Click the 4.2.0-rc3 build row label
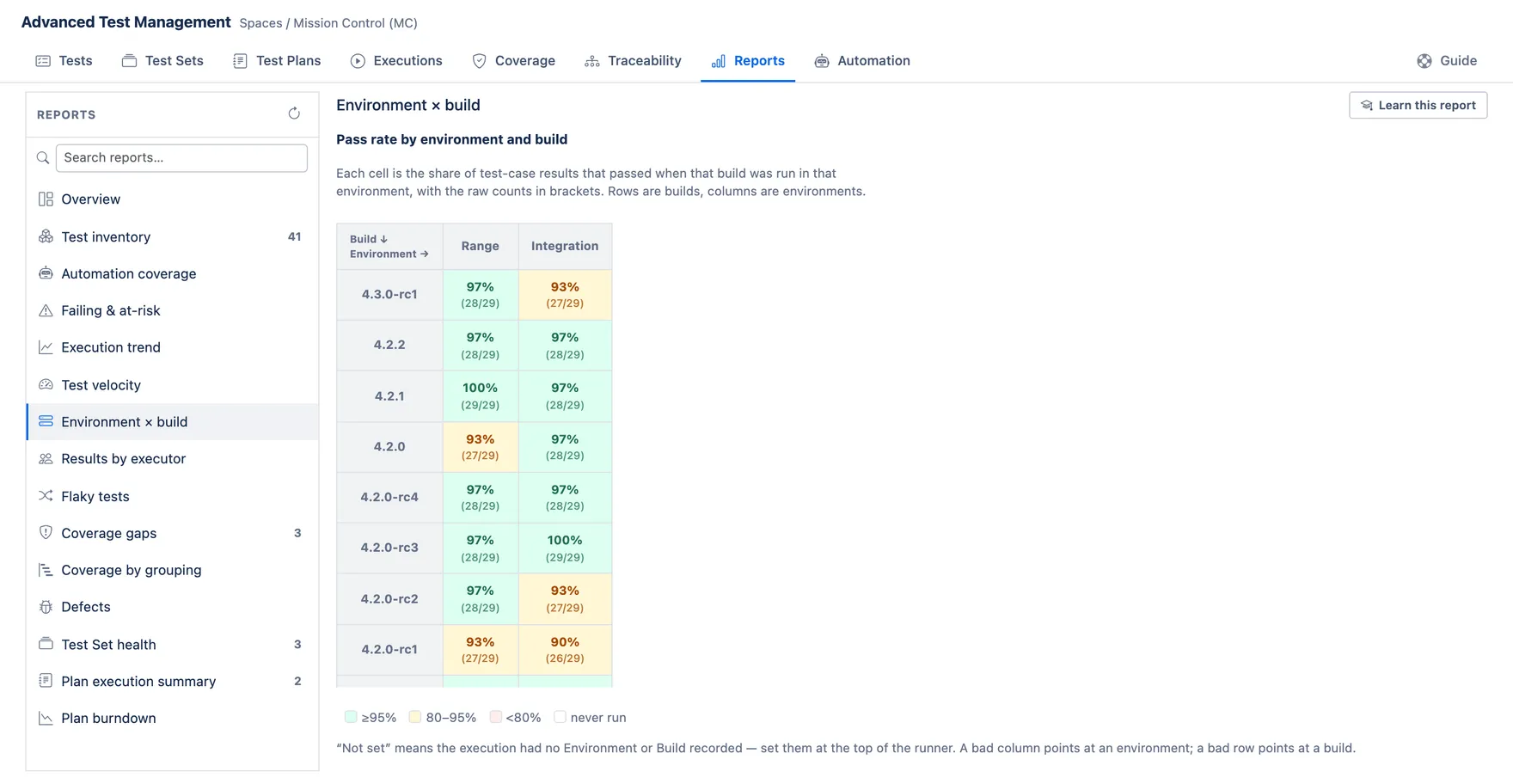1513x784 pixels. 389,548
